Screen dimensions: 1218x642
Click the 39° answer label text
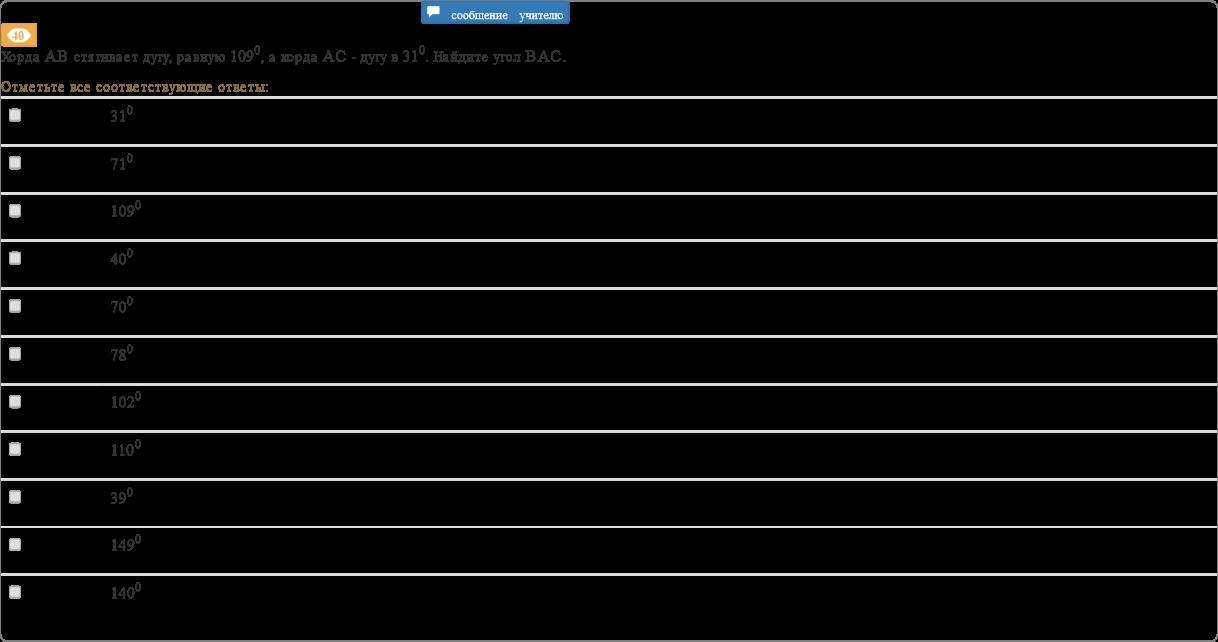click(121, 497)
